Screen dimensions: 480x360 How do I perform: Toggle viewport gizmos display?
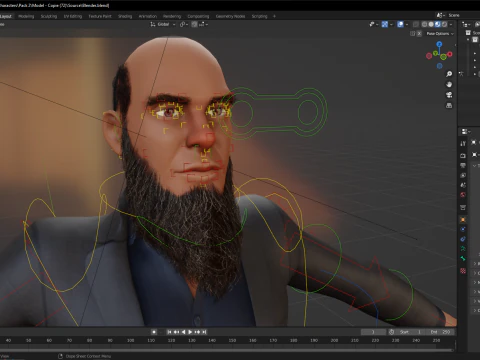click(385, 24)
